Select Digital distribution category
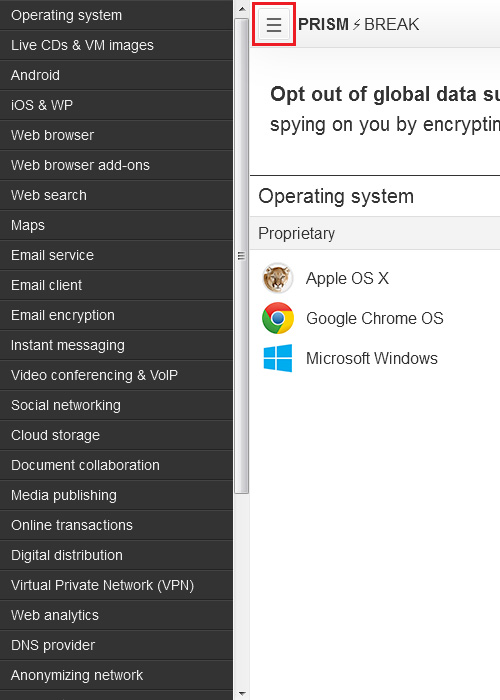The height and width of the screenshot is (700, 500). (x=116, y=555)
